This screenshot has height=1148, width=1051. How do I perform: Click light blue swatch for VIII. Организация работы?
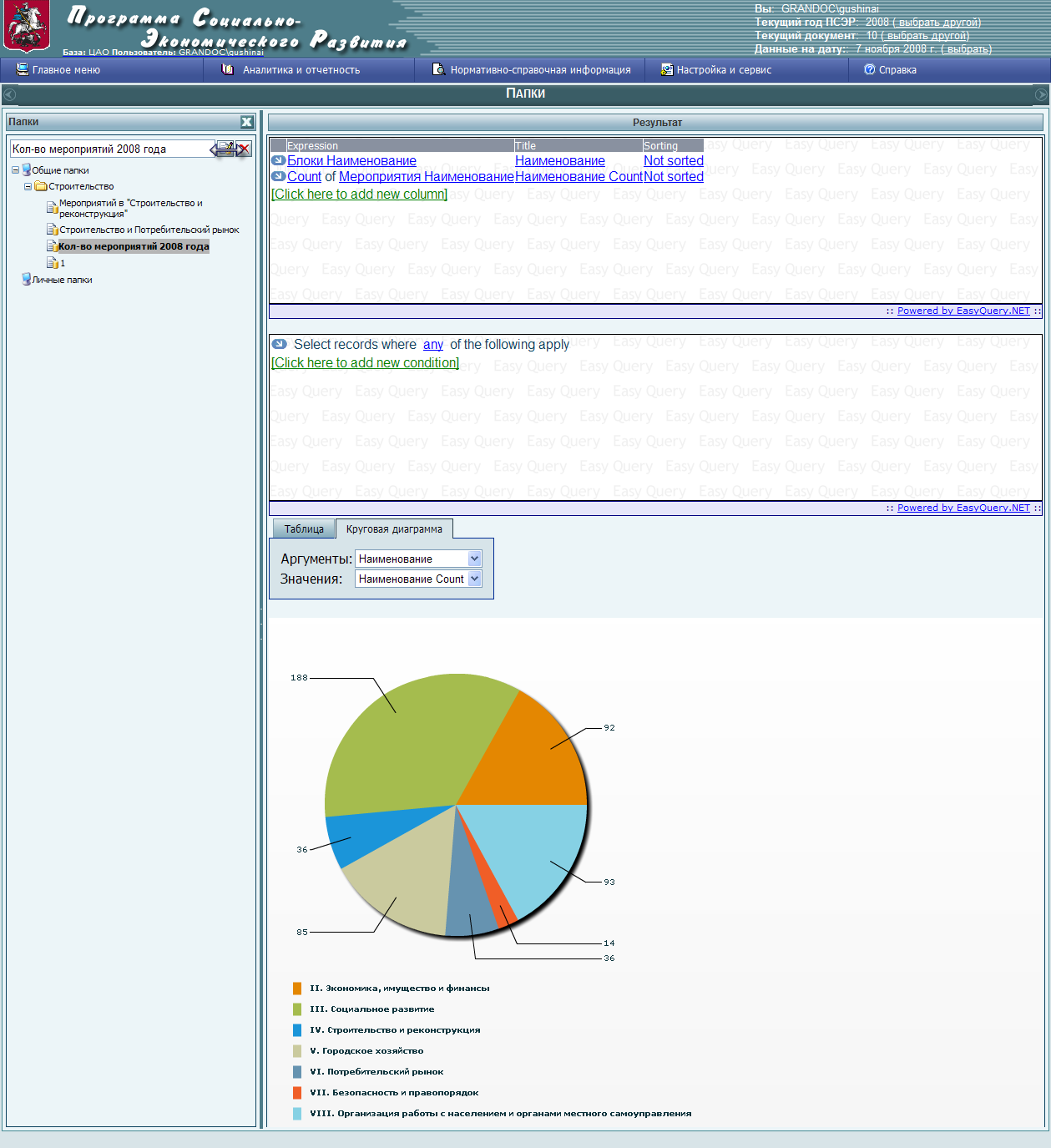click(x=297, y=1114)
